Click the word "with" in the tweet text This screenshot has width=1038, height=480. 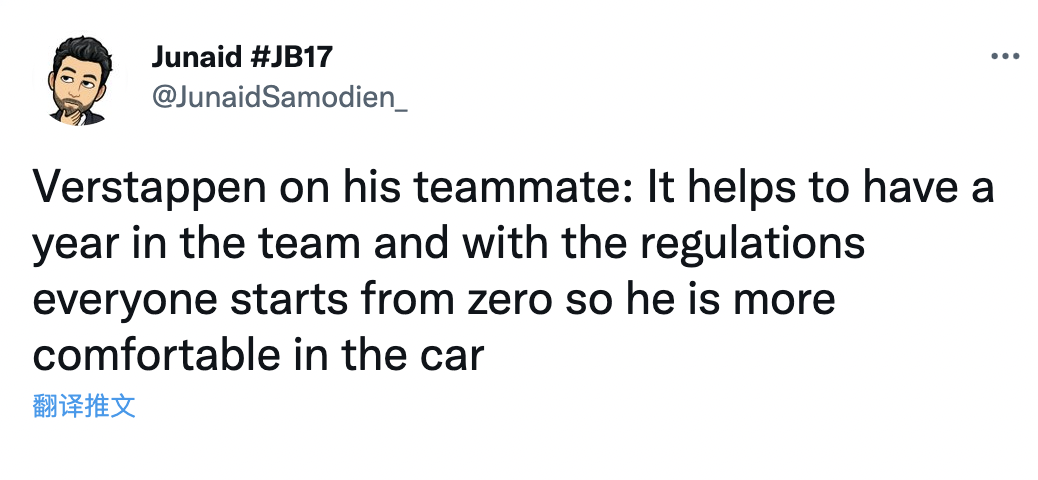(x=441, y=246)
